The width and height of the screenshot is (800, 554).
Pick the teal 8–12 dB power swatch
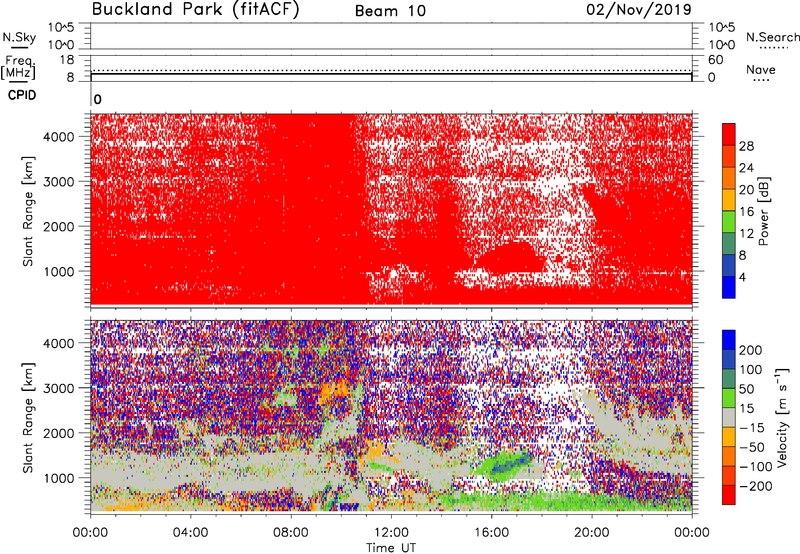[729, 244]
